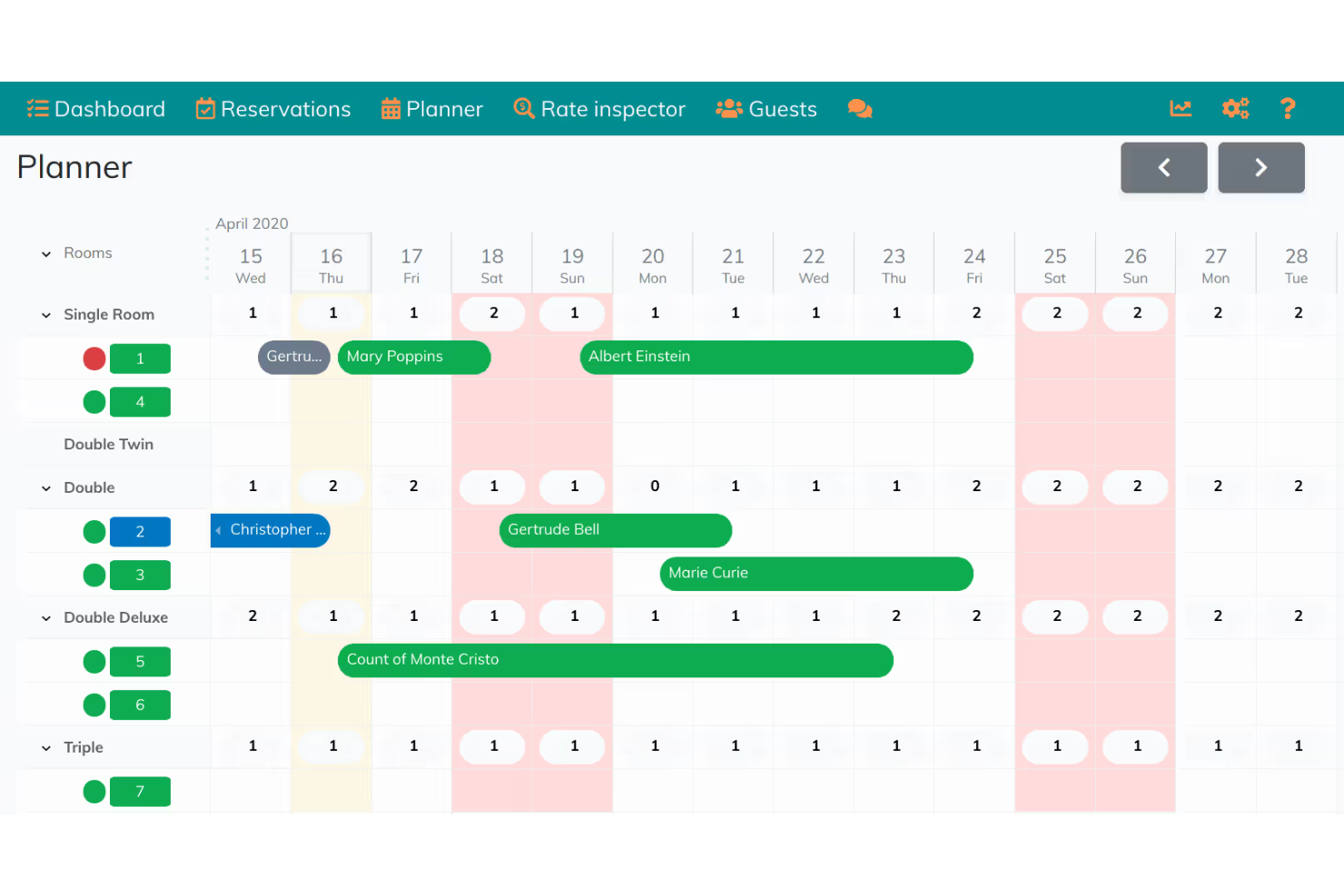Viewport: 1344px width, 896px height.
Task: Select Planner in the top navigation
Action: point(432,109)
